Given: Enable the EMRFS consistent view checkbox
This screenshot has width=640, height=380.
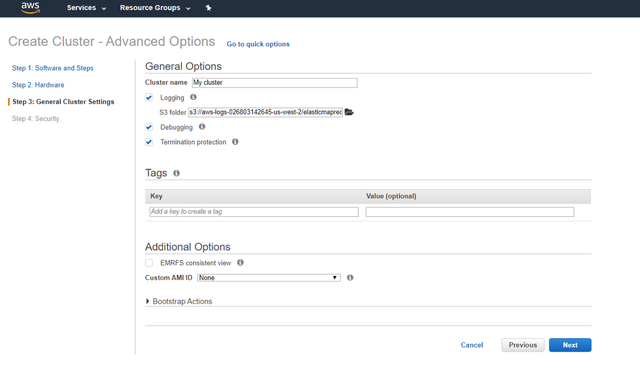Looking at the screenshot, I should pyautogui.click(x=149, y=263).
